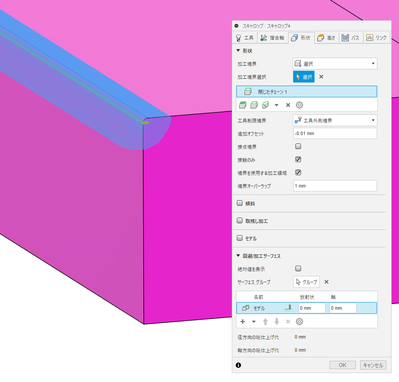Enable the 傾斜 slope section checkbox
399x382 pixels.
pyautogui.click(x=240, y=203)
